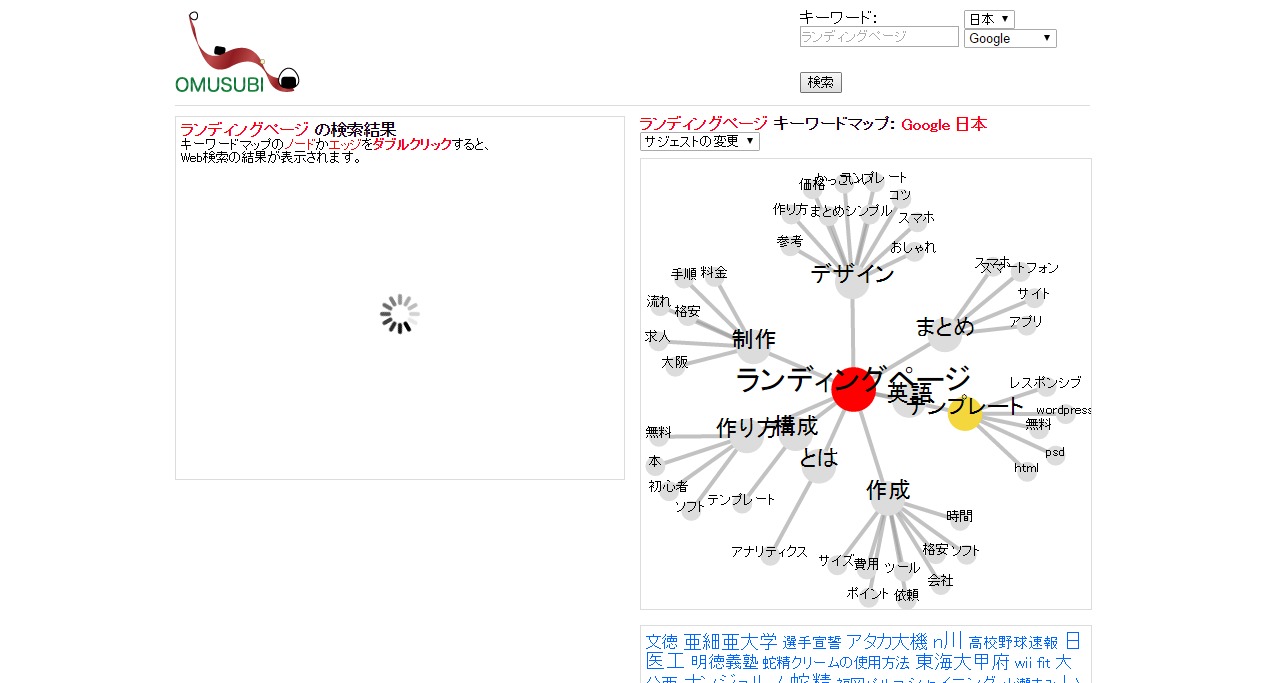Click the 亜細亜大学 tag link

click(x=730, y=642)
